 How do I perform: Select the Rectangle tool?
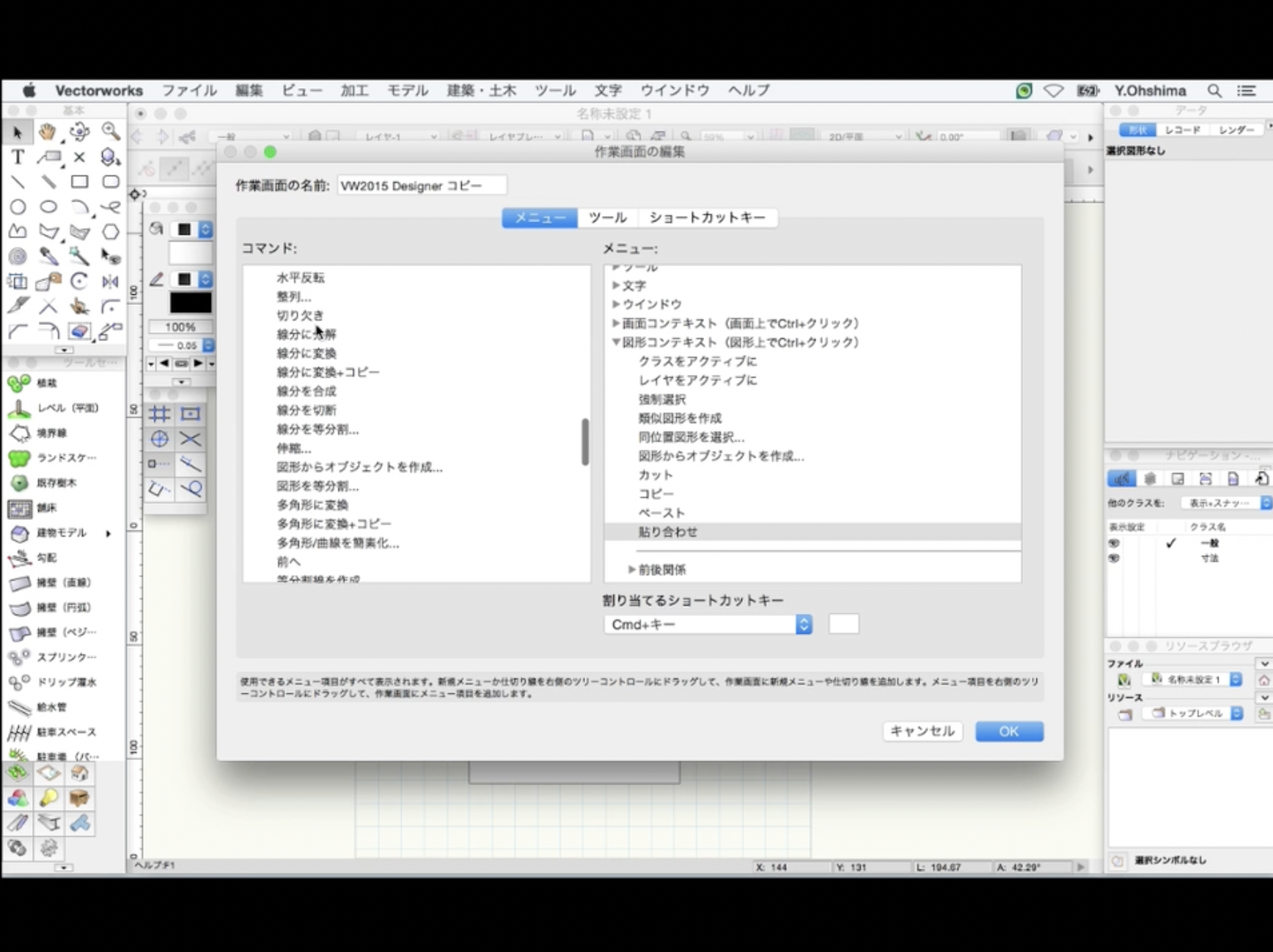coord(79,182)
